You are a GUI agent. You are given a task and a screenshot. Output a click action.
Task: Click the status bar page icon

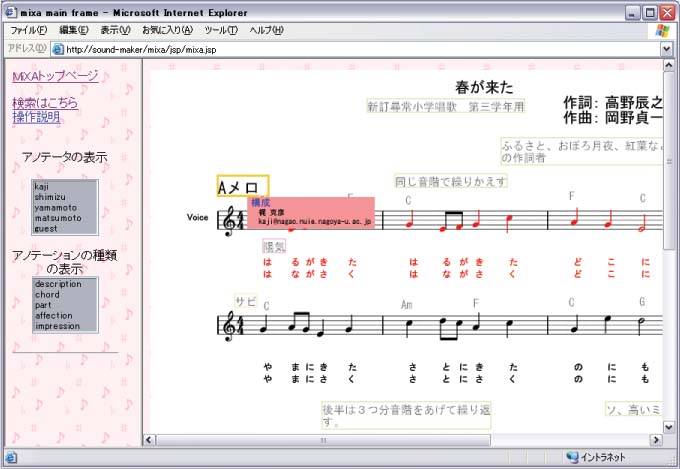11,457
